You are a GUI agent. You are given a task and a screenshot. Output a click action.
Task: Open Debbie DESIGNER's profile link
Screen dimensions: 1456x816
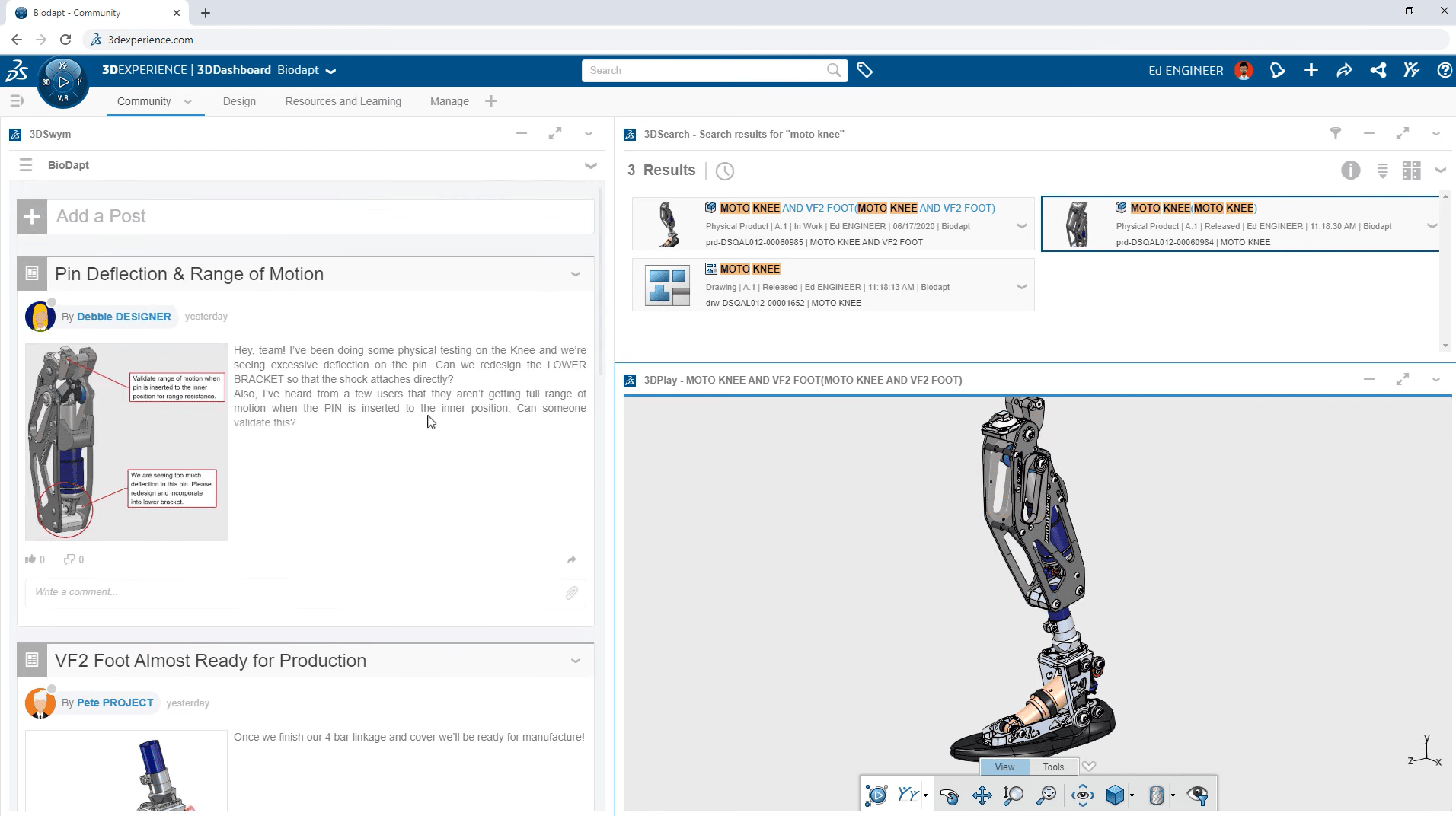pyautogui.click(x=124, y=317)
